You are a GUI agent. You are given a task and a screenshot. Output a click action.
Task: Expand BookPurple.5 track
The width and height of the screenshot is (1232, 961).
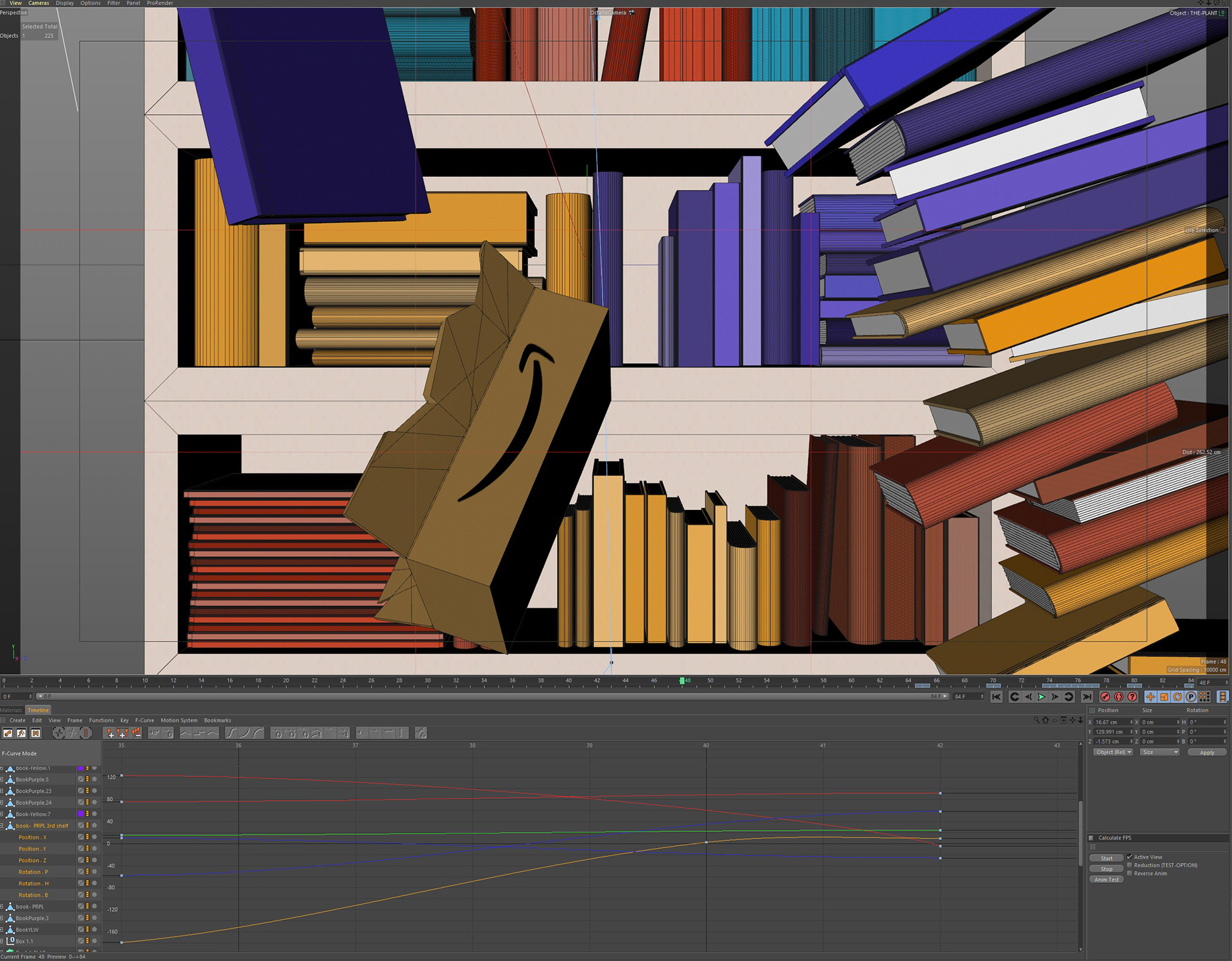(x=2, y=780)
